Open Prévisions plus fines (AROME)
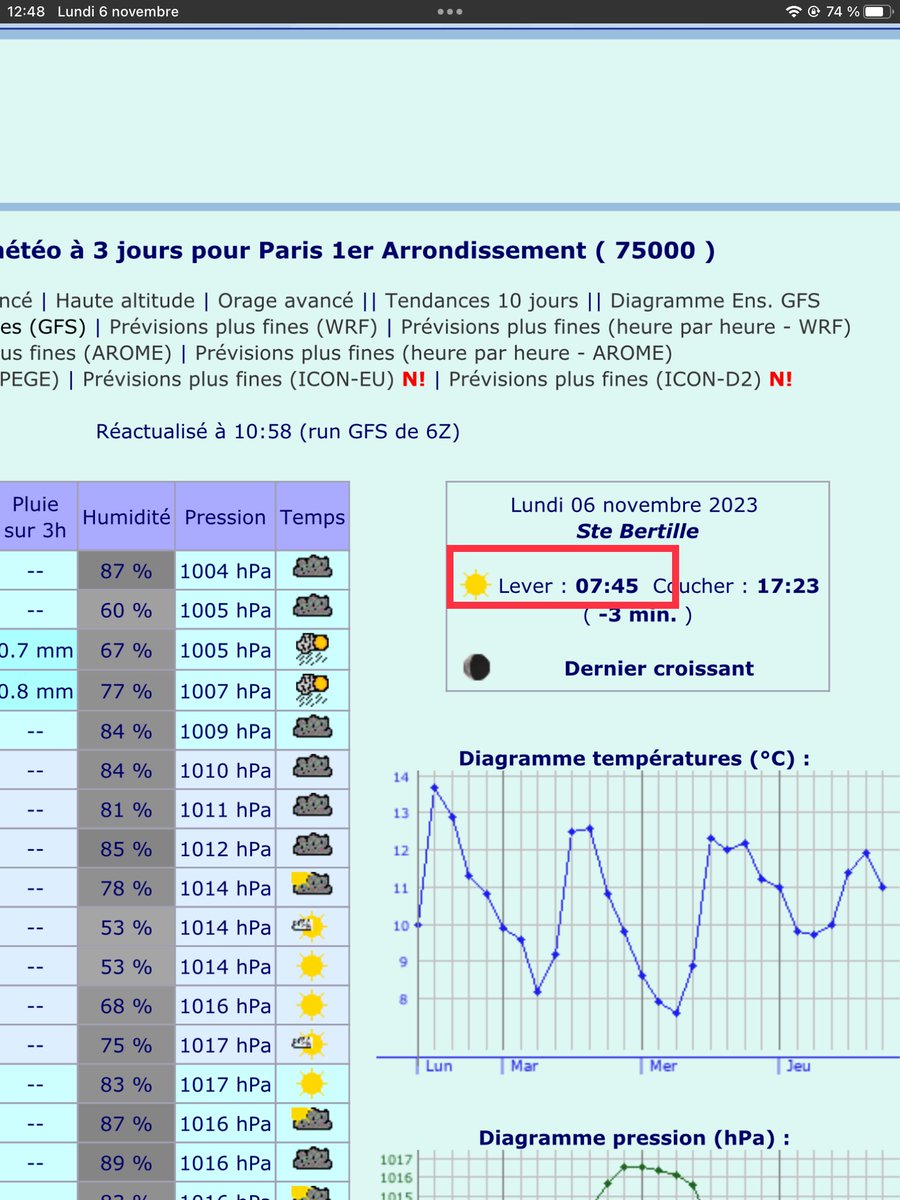 [86, 353]
